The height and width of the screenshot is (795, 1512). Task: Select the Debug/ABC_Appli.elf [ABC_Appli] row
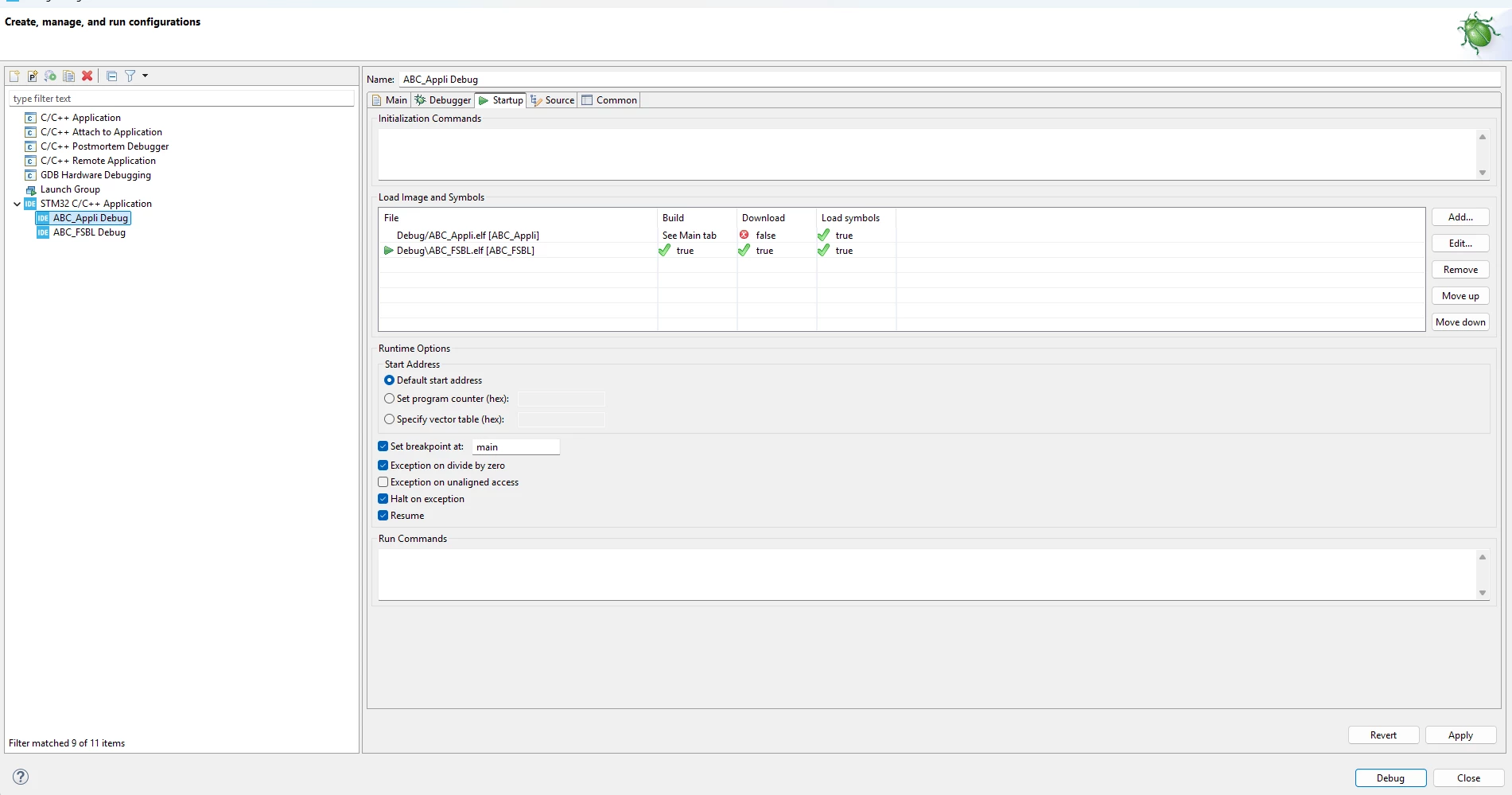pyautogui.click(x=901, y=236)
